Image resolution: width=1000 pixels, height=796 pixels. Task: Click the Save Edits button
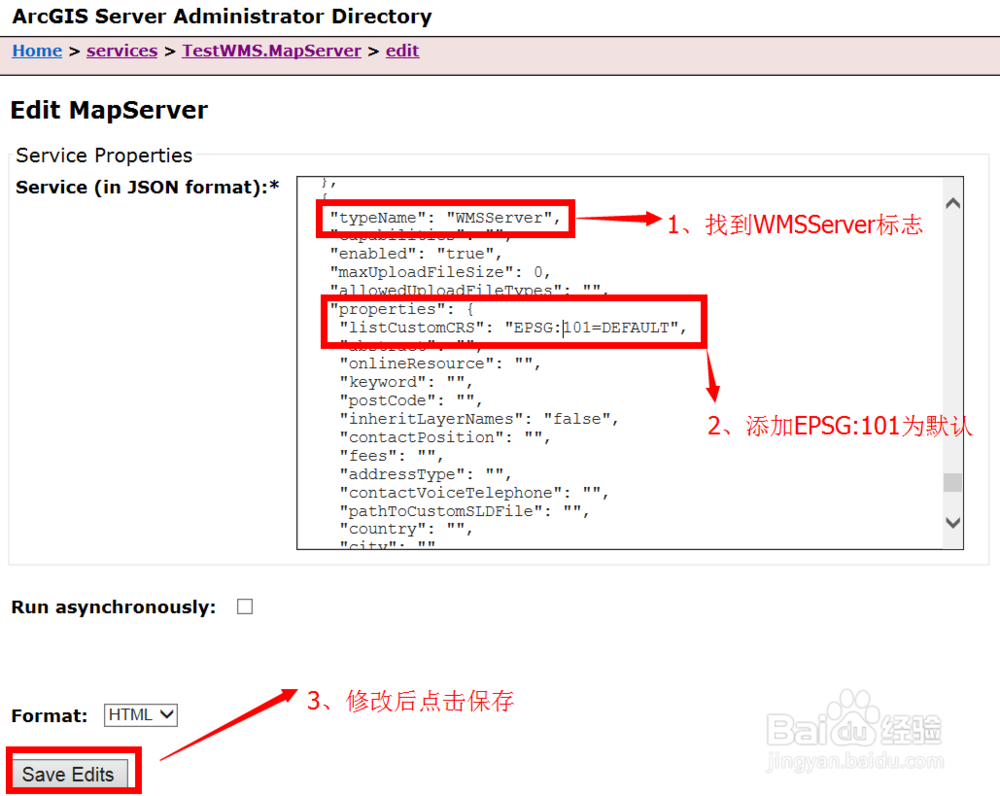point(68,774)
